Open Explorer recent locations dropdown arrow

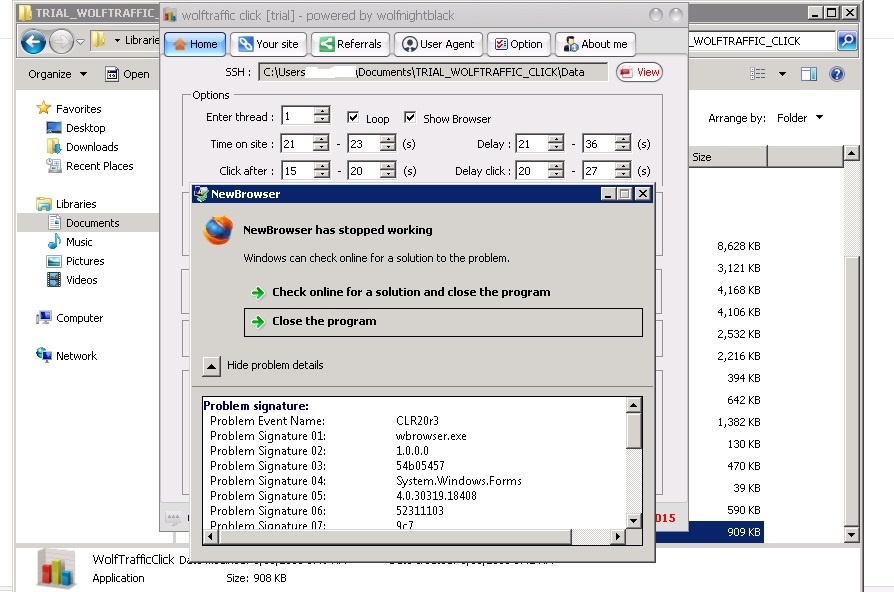[80, 41]
